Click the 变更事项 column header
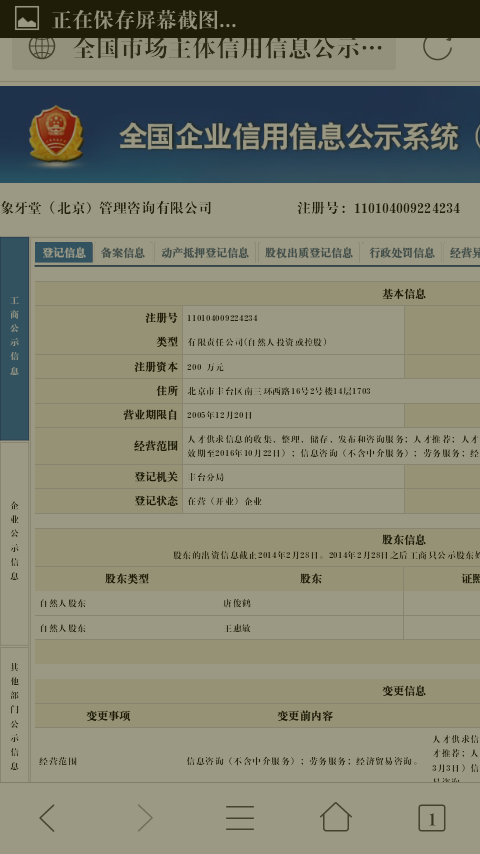Image resolution: width=480 pixels, height=854 pixels. 108,716
